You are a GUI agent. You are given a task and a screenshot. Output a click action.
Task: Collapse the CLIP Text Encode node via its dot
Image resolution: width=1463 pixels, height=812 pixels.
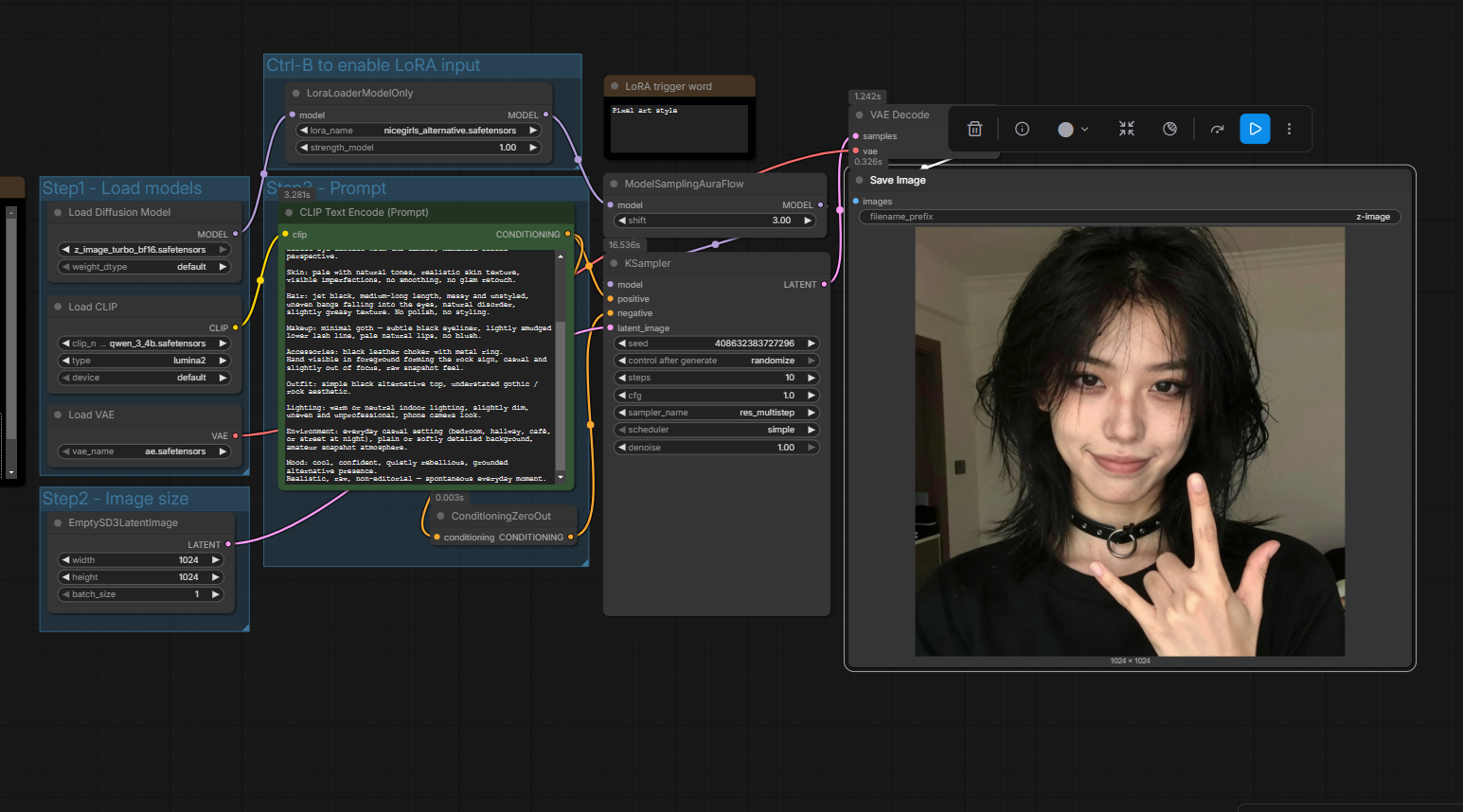coord(290,212)
